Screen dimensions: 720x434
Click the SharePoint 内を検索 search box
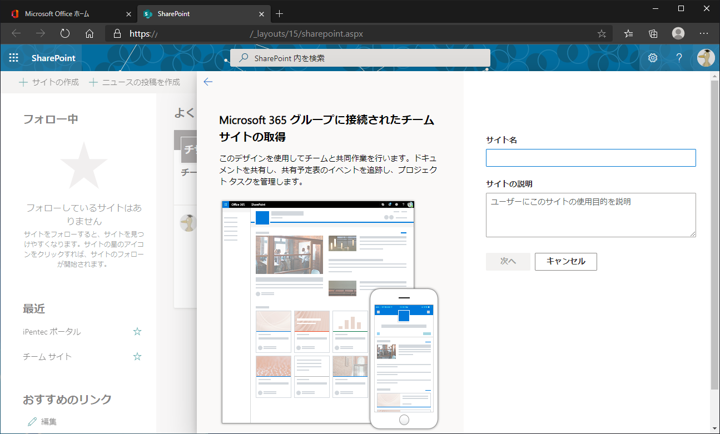point(360,58)
